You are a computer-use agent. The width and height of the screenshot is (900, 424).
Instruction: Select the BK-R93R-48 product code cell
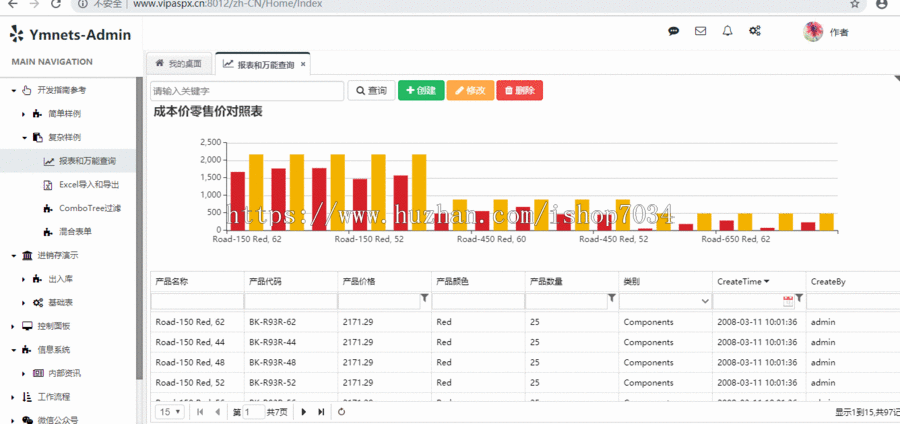290,363
